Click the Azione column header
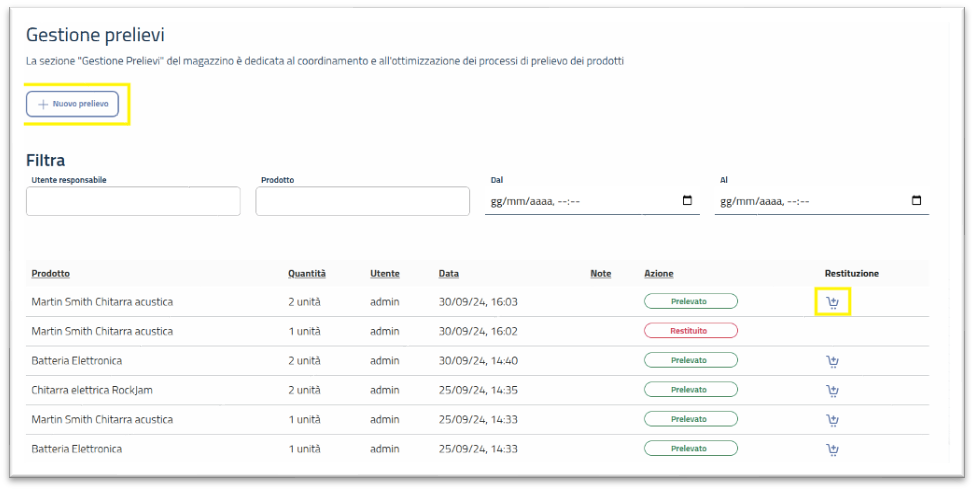972x489 pixels. coord(658,273)
